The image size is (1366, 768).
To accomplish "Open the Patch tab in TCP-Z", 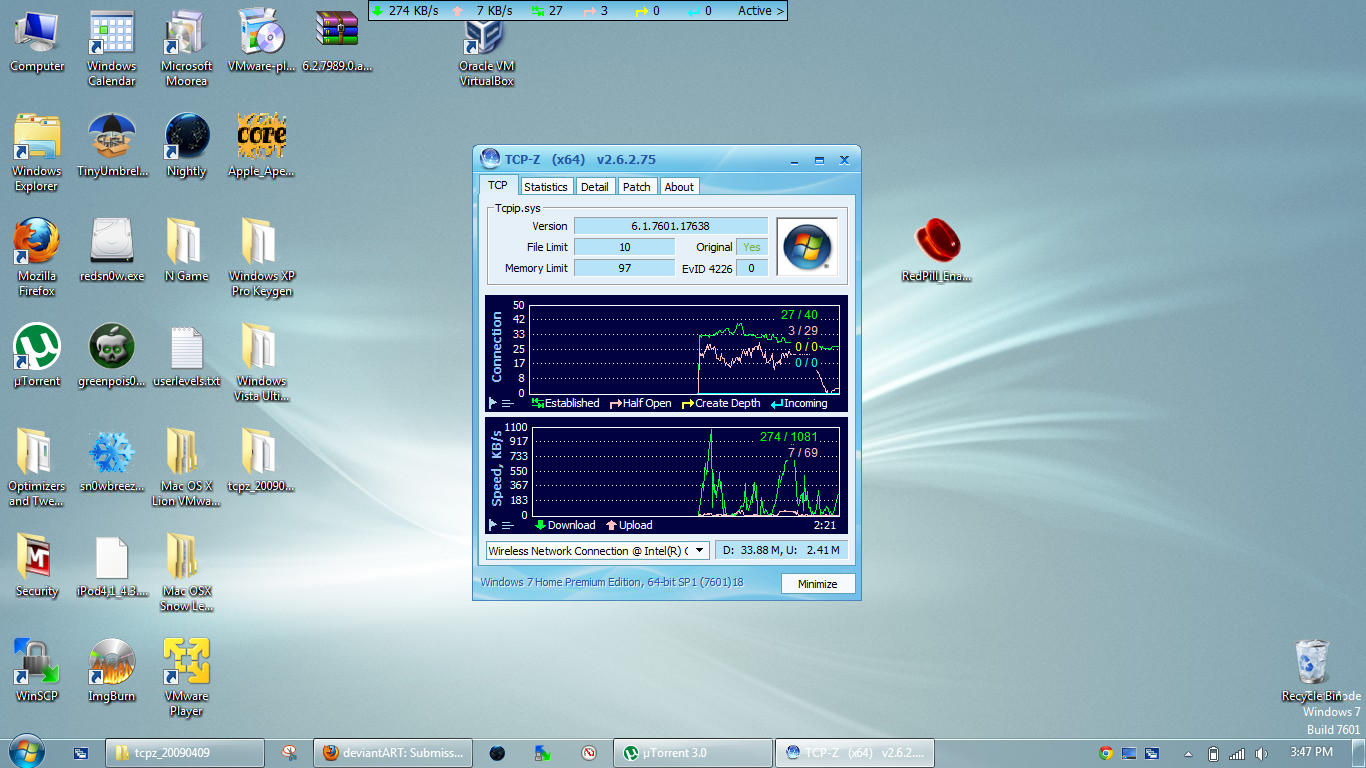I will (637, 187).
